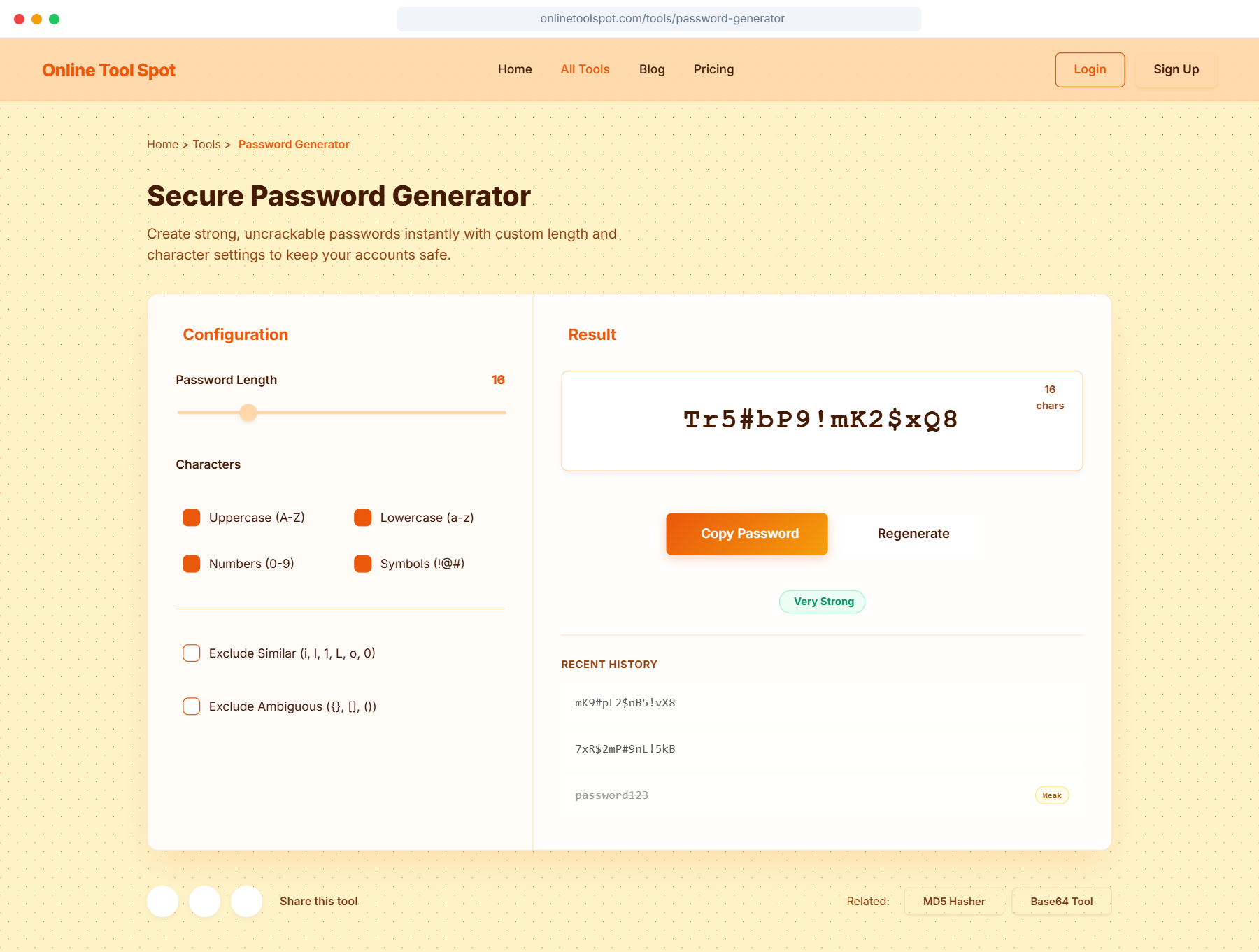The width and height of the screenshot is (1259, 952).
Task: Uncheck the Numbers (0-9) option
Action: point(191,563)
